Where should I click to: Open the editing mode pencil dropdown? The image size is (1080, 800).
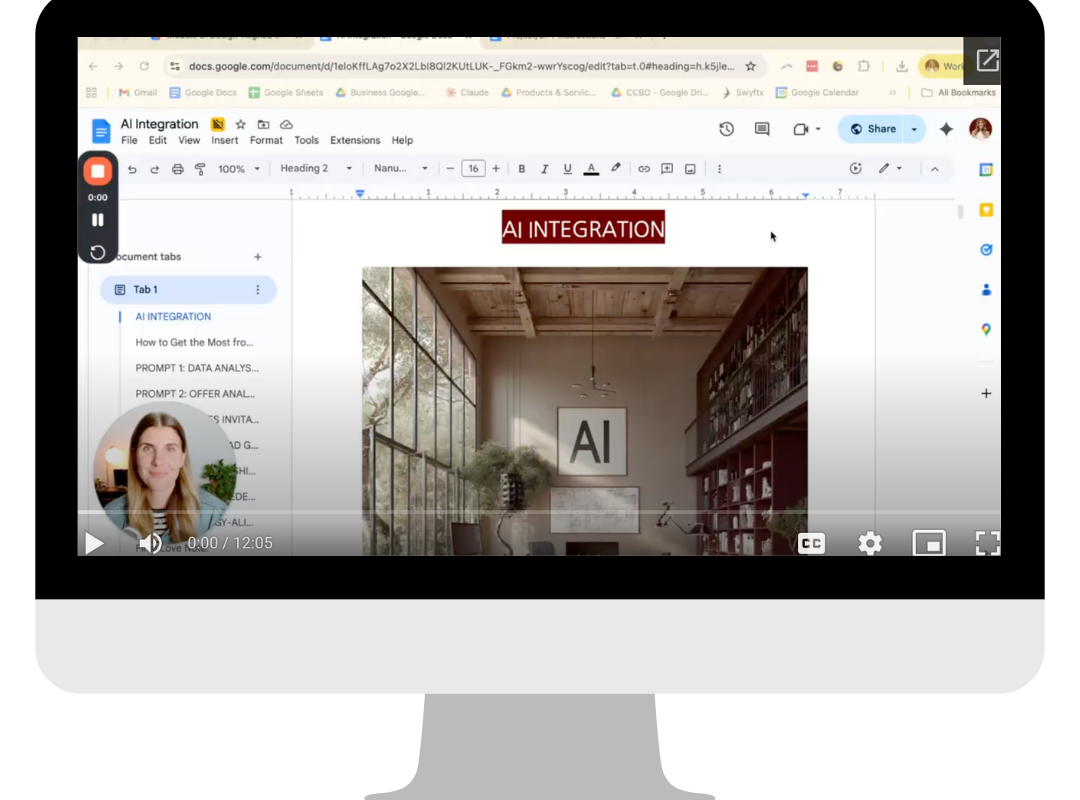[x=890, y=169]
